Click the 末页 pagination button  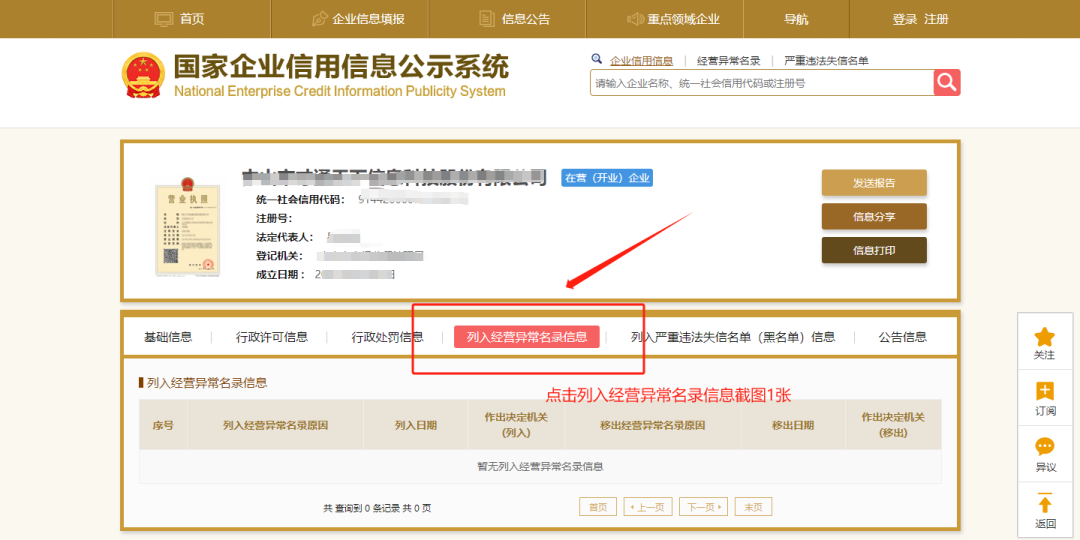754,507
